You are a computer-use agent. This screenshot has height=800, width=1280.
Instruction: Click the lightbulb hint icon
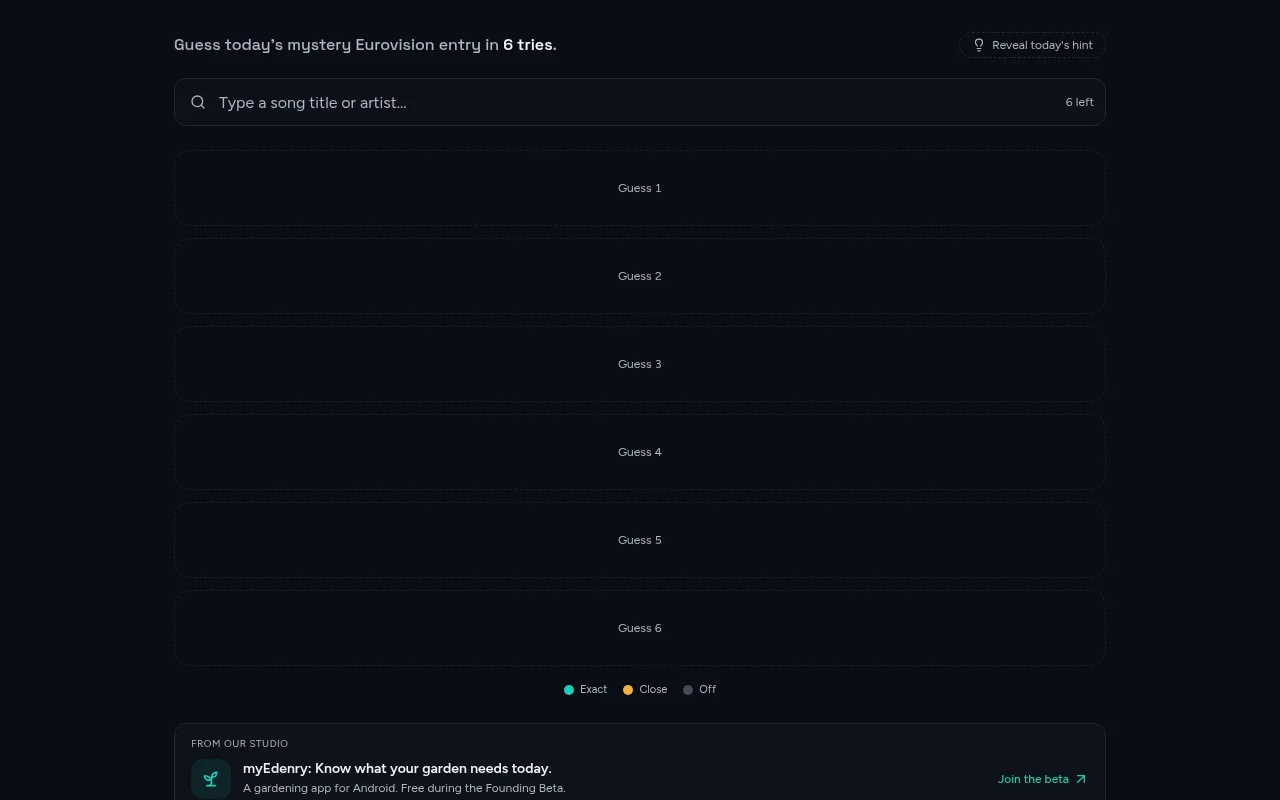tap(979, 45)
